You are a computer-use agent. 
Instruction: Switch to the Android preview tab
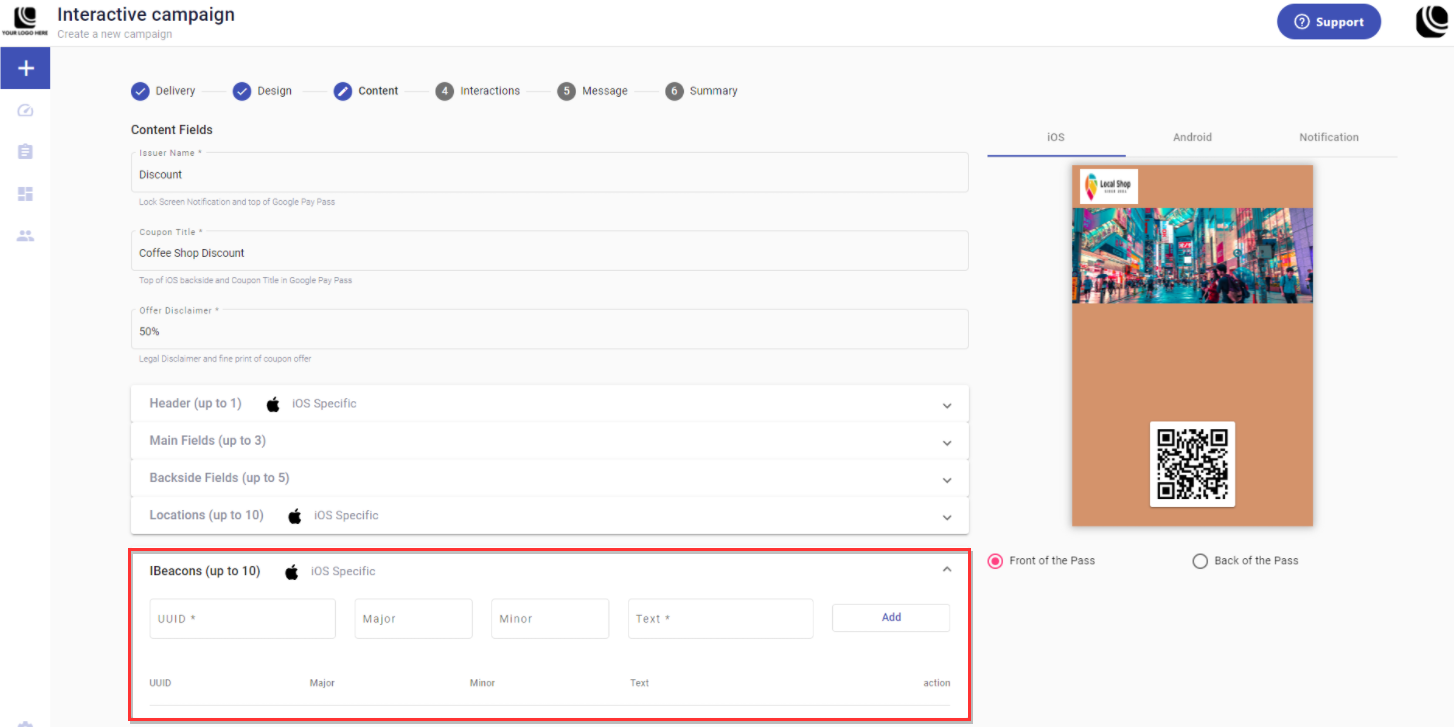(1192, 137)
